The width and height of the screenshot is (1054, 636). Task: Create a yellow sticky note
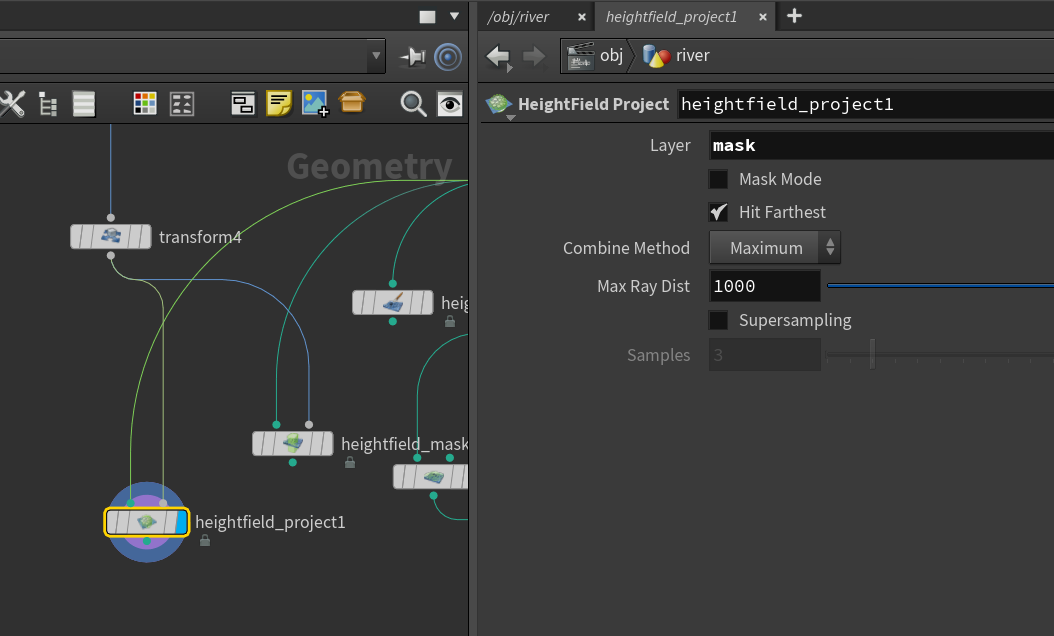[x=279, y=104]
